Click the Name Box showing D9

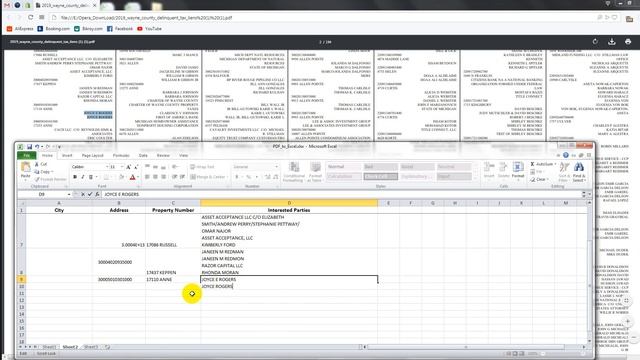pos(42,194)
